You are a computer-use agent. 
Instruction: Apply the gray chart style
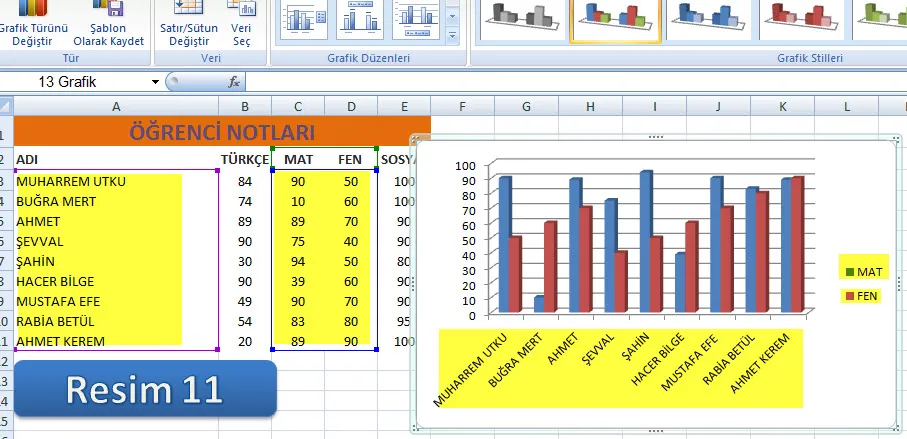521,18
